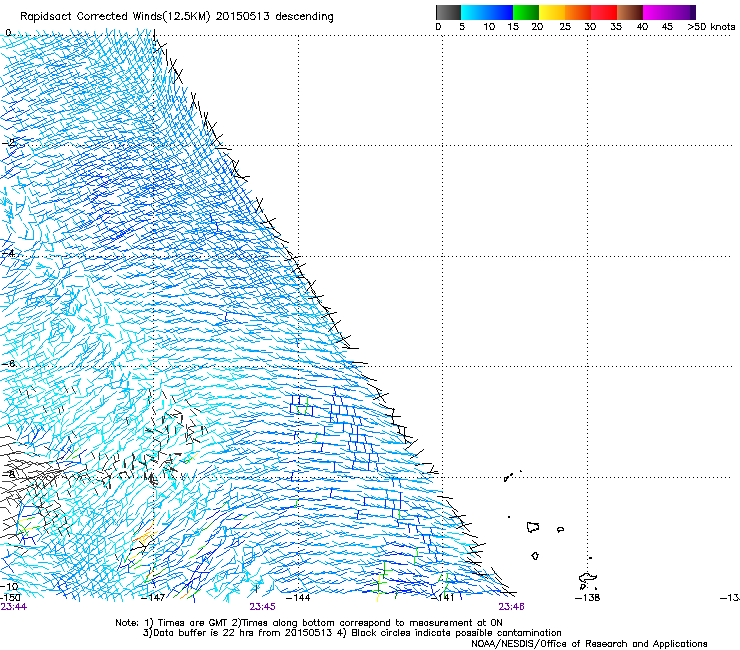740x650 pixels.
Task: Click the '-4' latitude axis label
Action: (9, 253)
